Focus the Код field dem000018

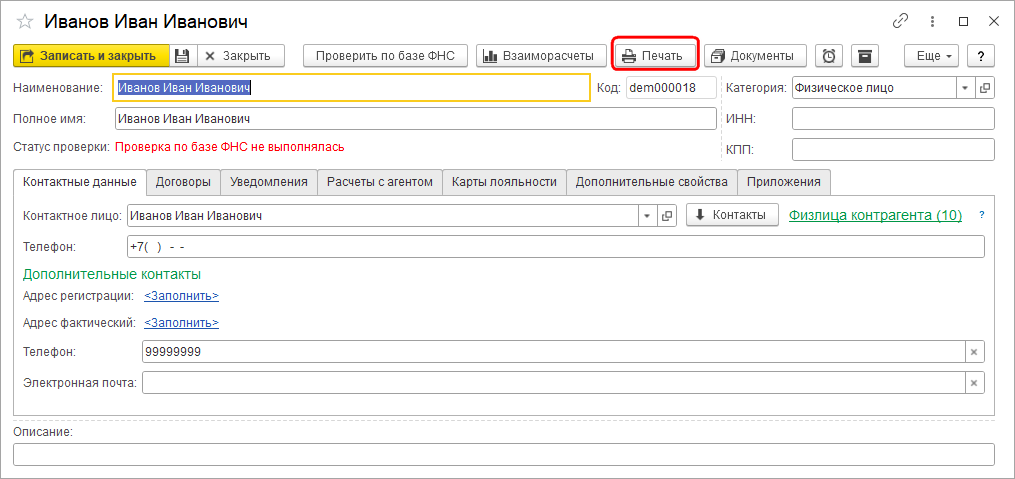point(671,87)
